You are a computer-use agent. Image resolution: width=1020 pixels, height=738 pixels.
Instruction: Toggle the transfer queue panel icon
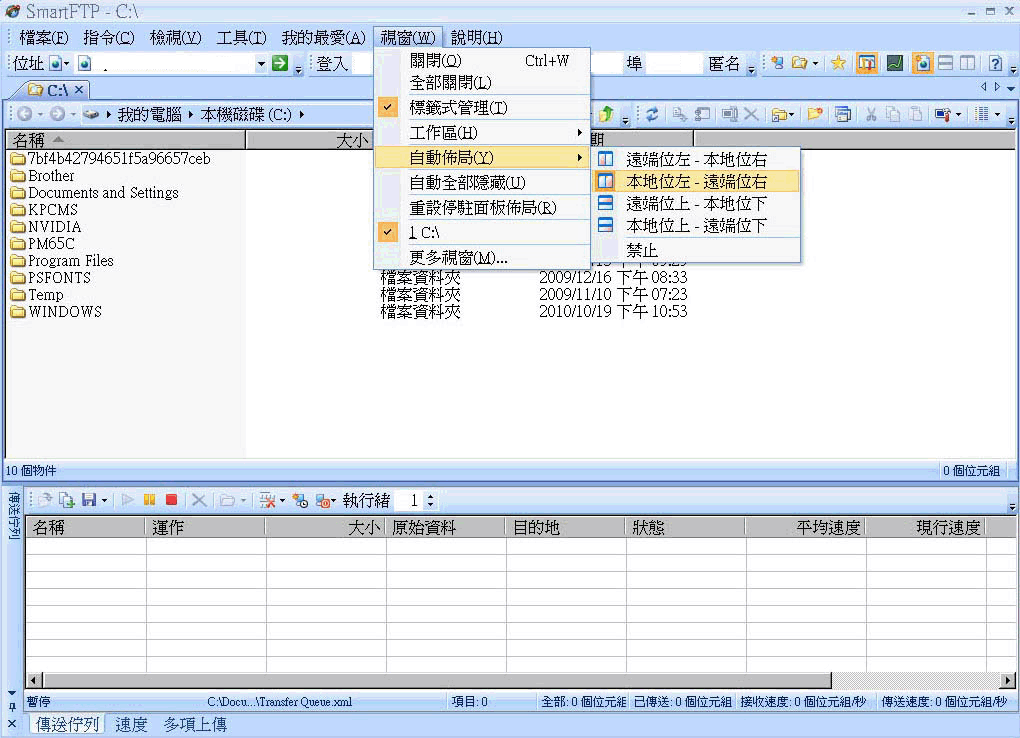(x=866, y=63)
